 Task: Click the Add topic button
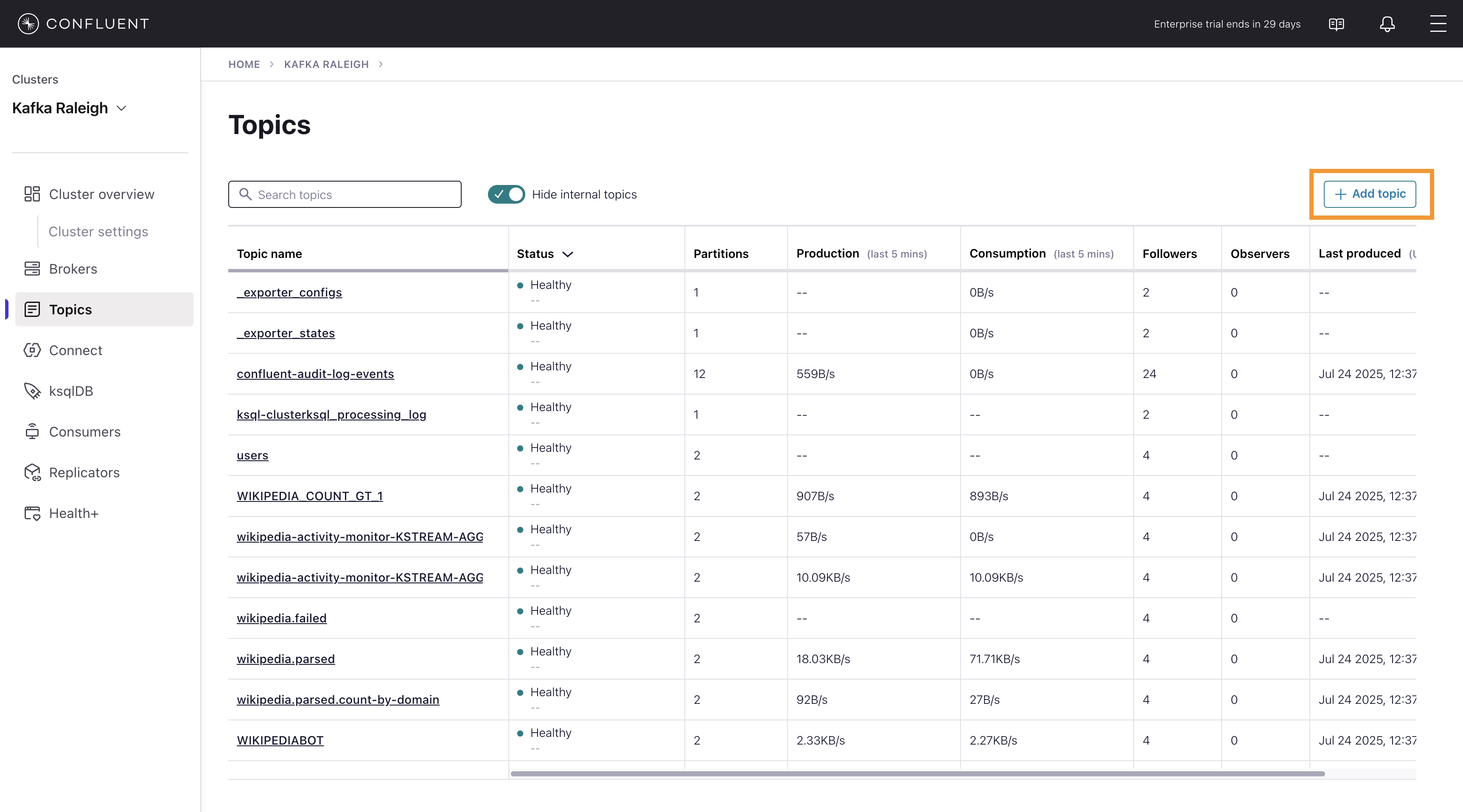[1369, 194]
